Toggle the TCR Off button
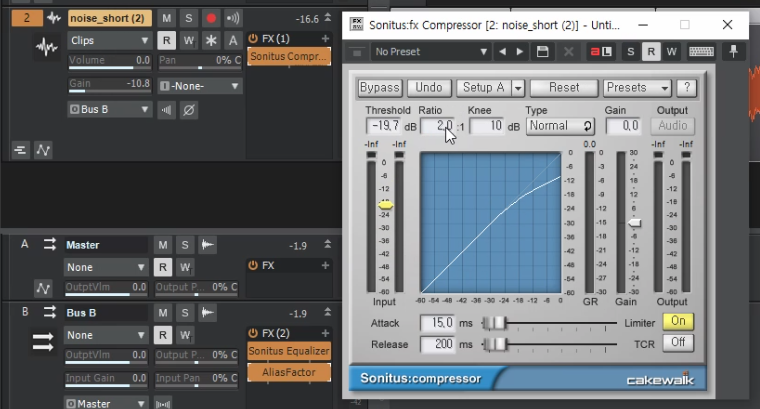This screenshot has width=760, height=409. pos(678,343)
